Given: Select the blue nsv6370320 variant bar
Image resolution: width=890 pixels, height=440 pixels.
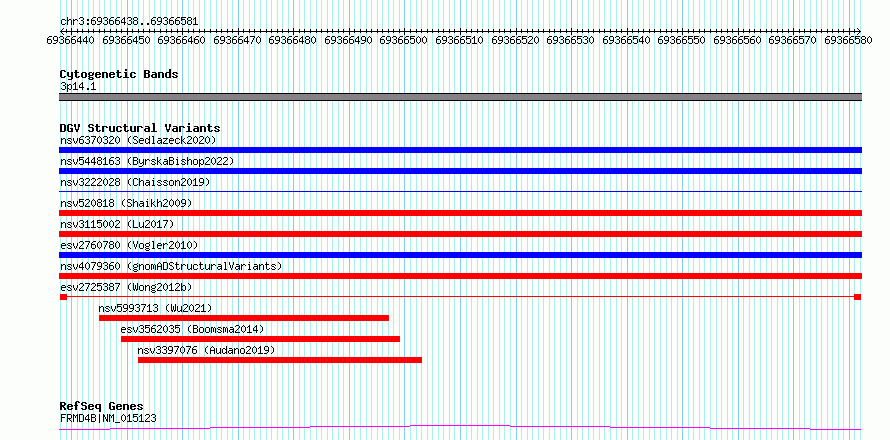Looking at the screenshot, I should (x=460, y=150).
